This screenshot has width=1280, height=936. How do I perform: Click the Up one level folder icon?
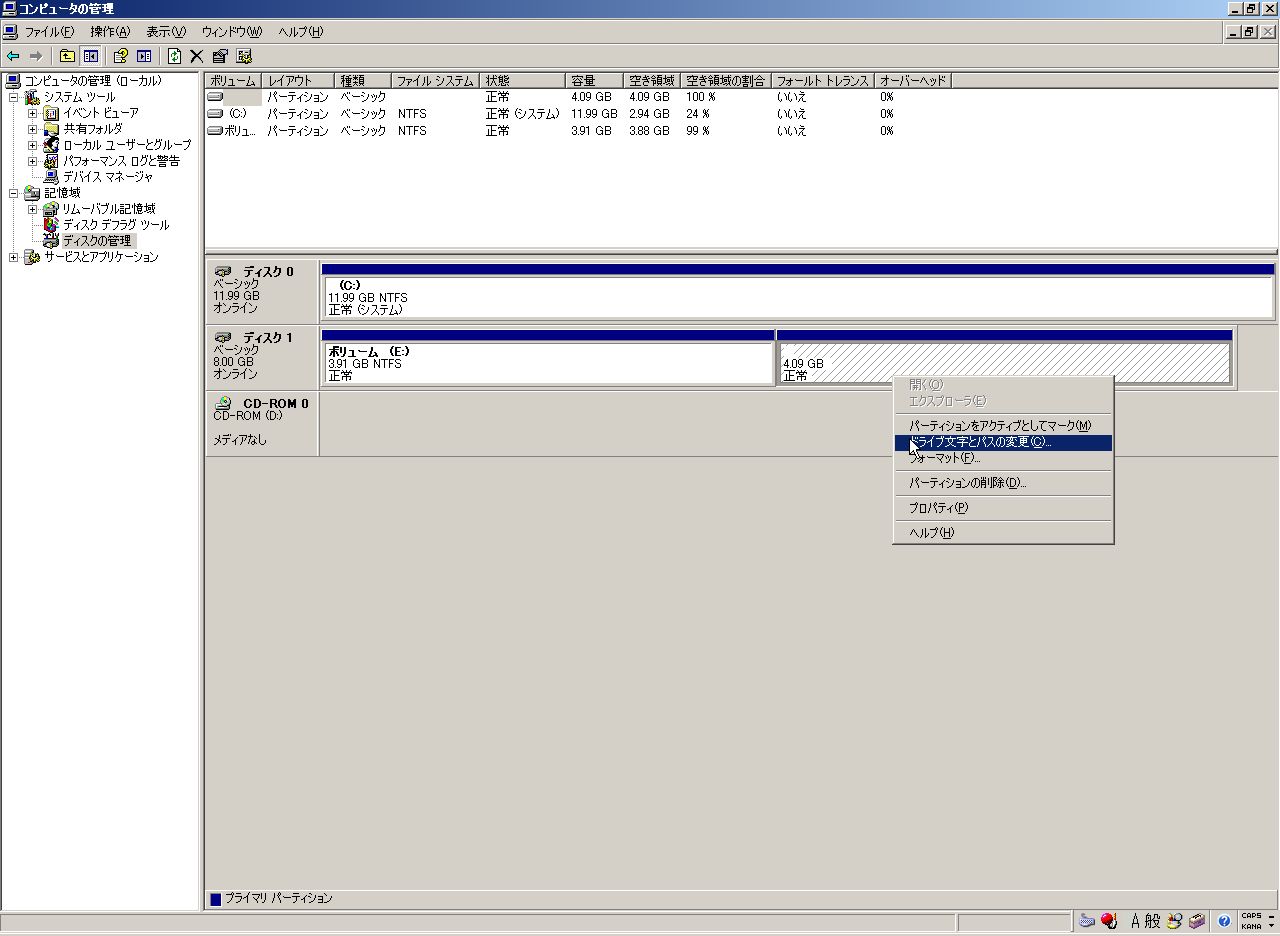click(67, 56)
